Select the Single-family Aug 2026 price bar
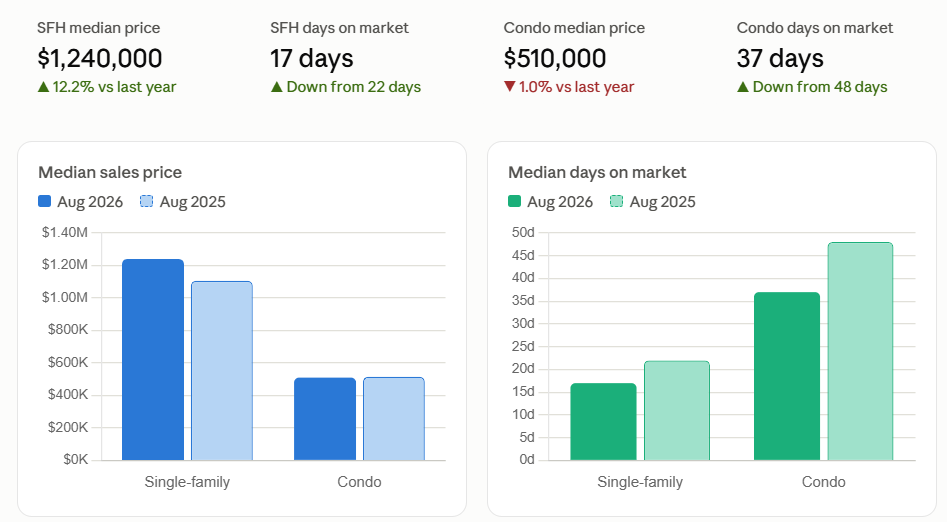 pos(153,359)
